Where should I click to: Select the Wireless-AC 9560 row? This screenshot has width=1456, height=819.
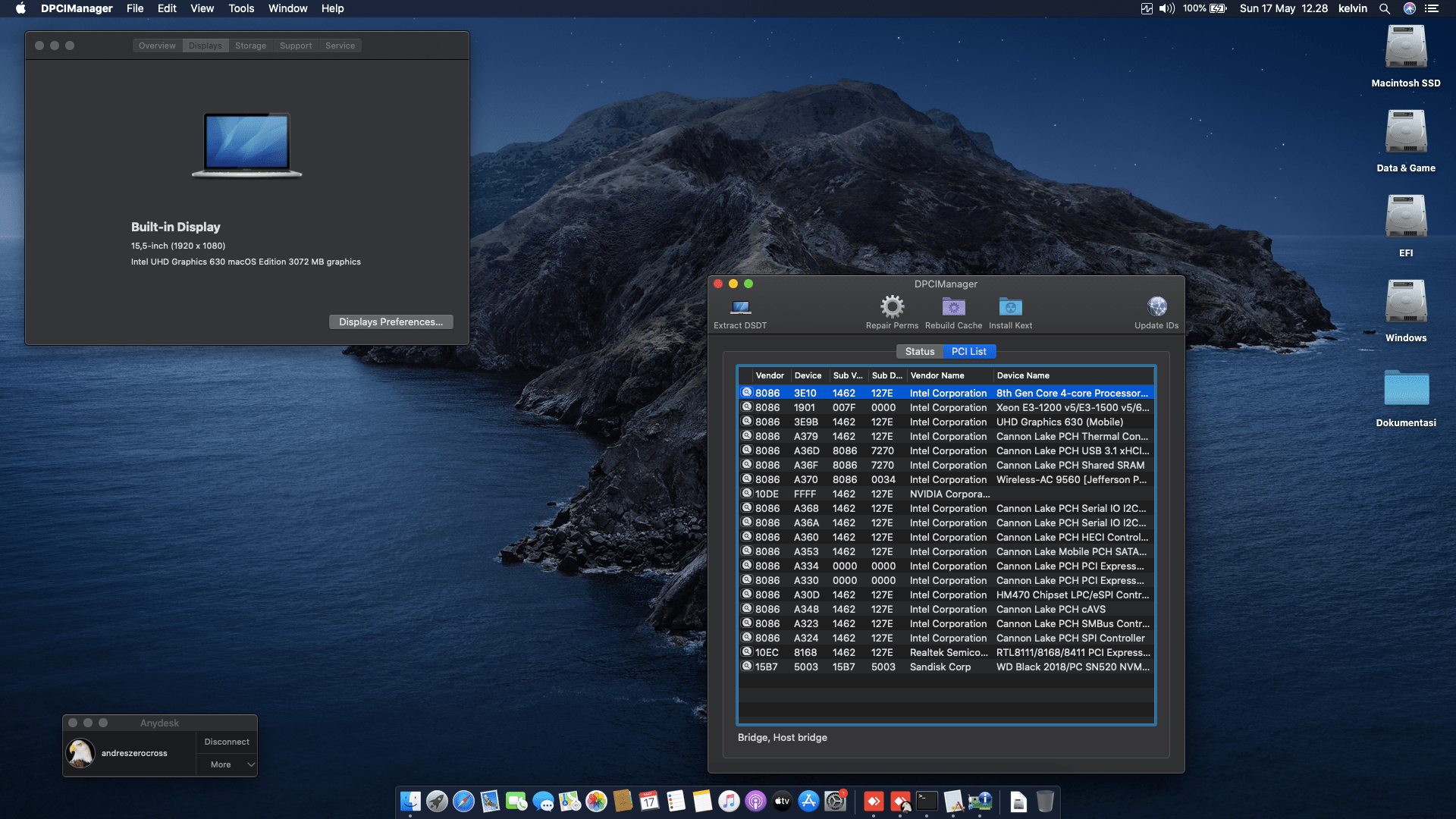click(946, 479)
